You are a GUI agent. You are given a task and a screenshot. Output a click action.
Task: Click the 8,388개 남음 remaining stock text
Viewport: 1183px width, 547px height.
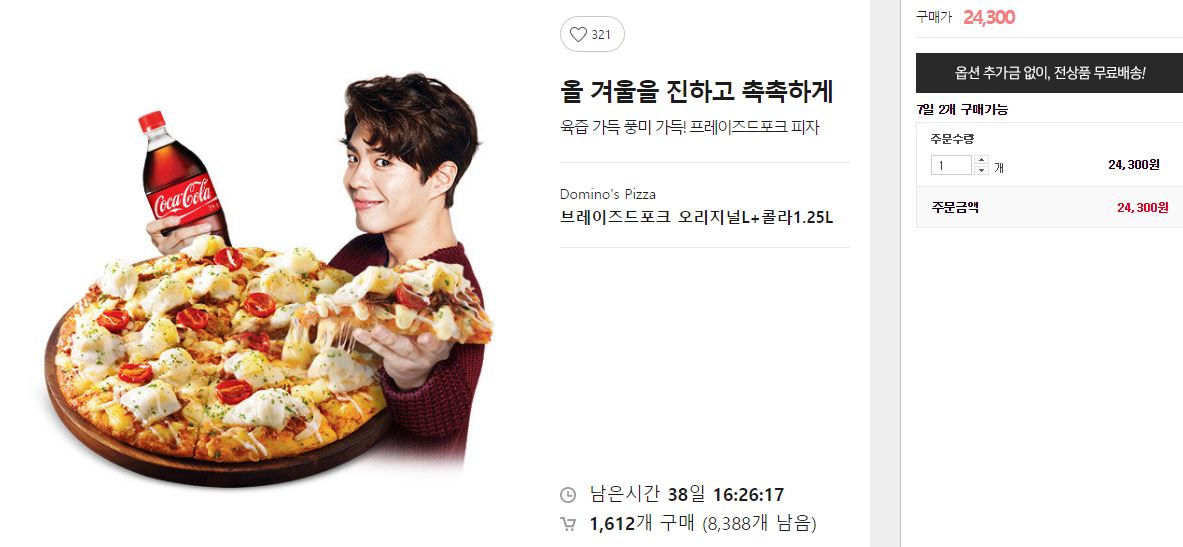(x=759, y=524)
